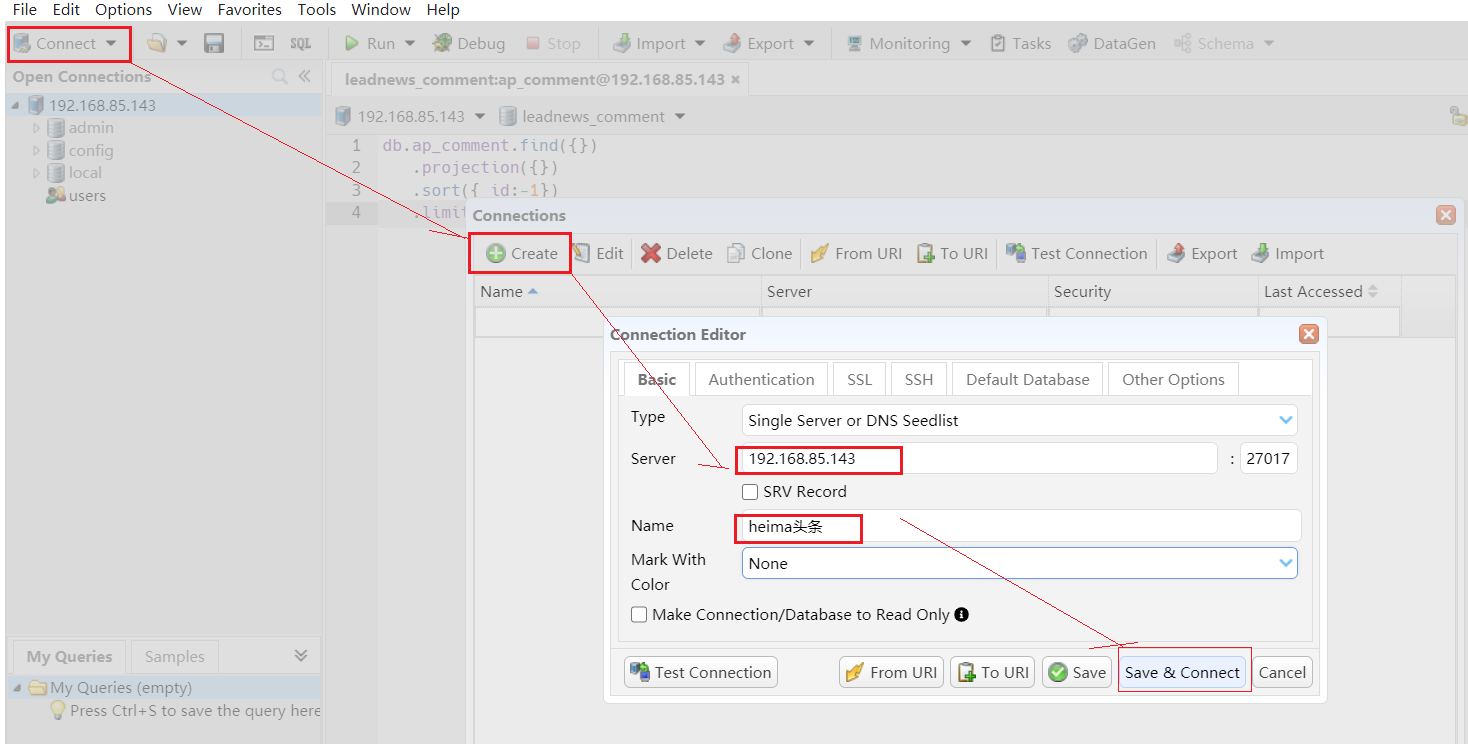Expand the admin database node

coord(37,128)
